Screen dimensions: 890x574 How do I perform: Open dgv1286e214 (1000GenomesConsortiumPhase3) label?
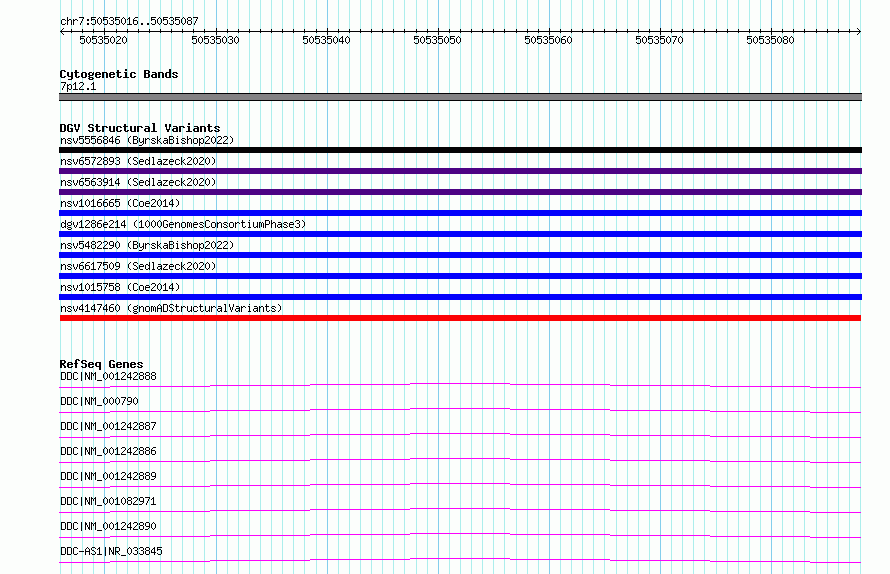[x=183, y=224]
